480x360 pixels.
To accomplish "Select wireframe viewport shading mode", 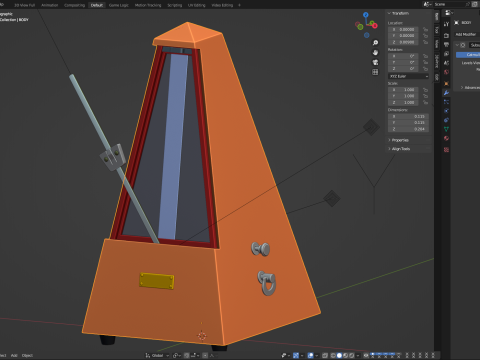I will tap(333, 355).
